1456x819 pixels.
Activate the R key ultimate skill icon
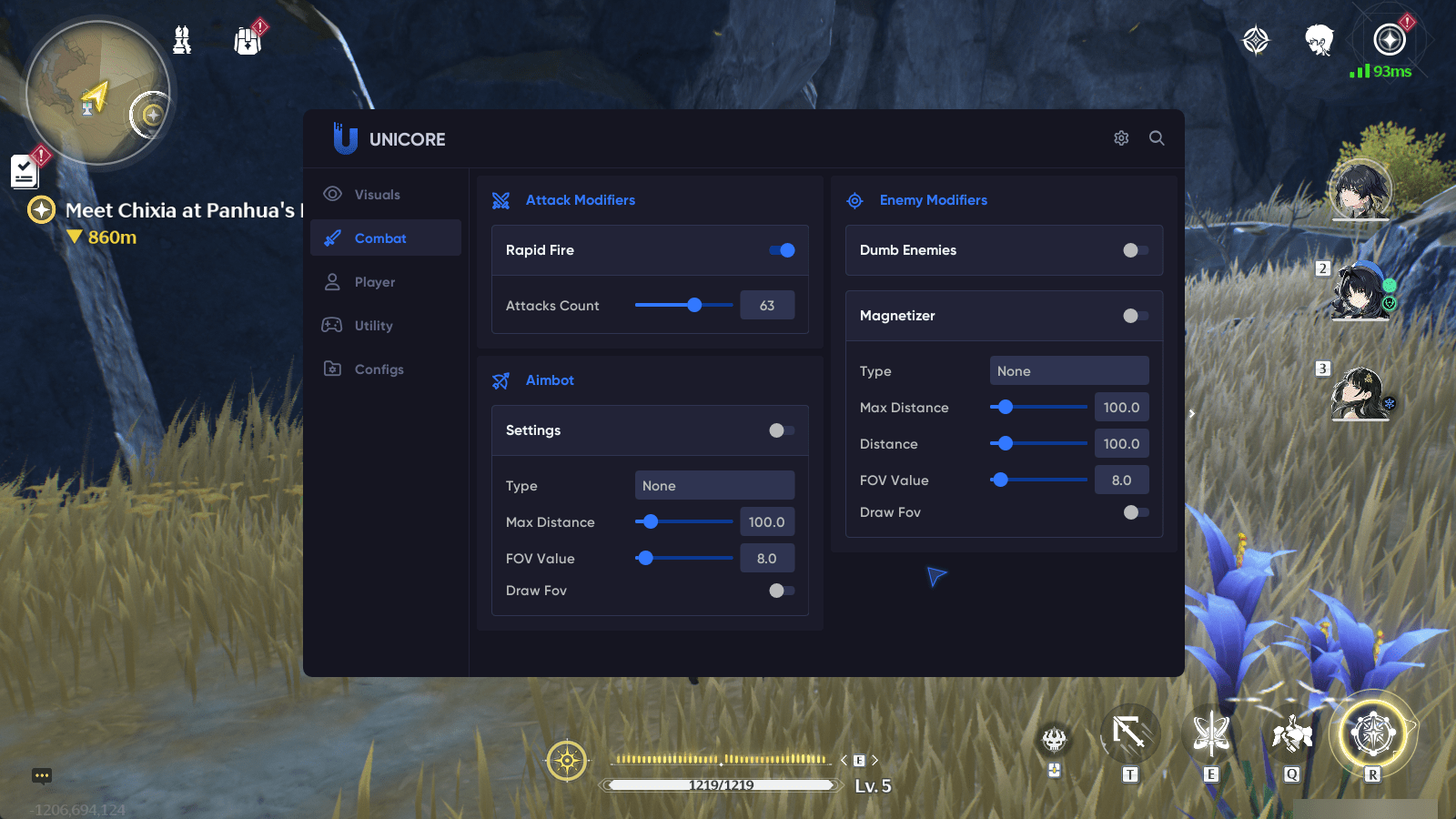1372,734
